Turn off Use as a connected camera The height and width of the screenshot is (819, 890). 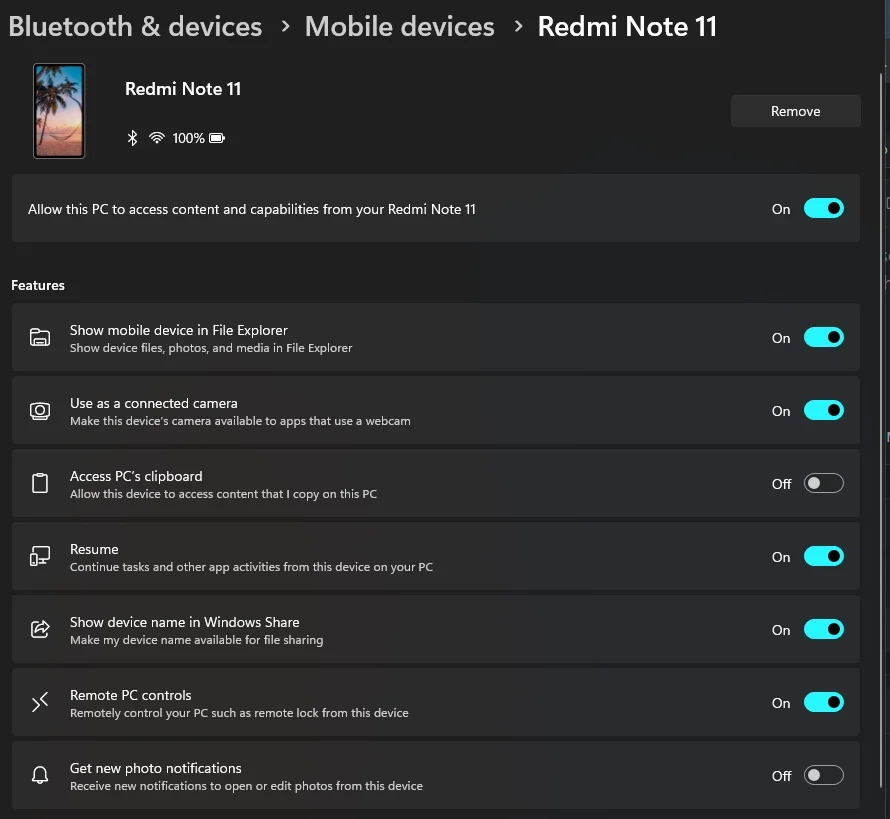[824, 410]
